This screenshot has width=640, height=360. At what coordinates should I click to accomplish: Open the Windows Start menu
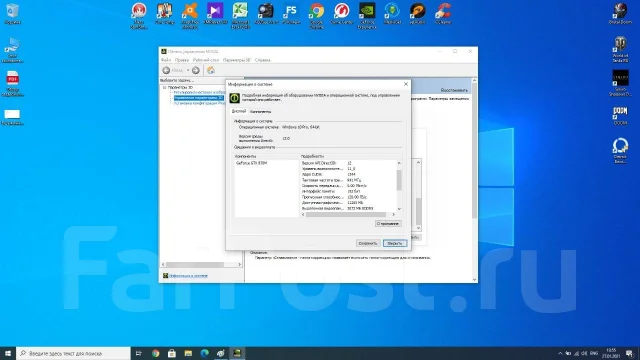point(8,353)
